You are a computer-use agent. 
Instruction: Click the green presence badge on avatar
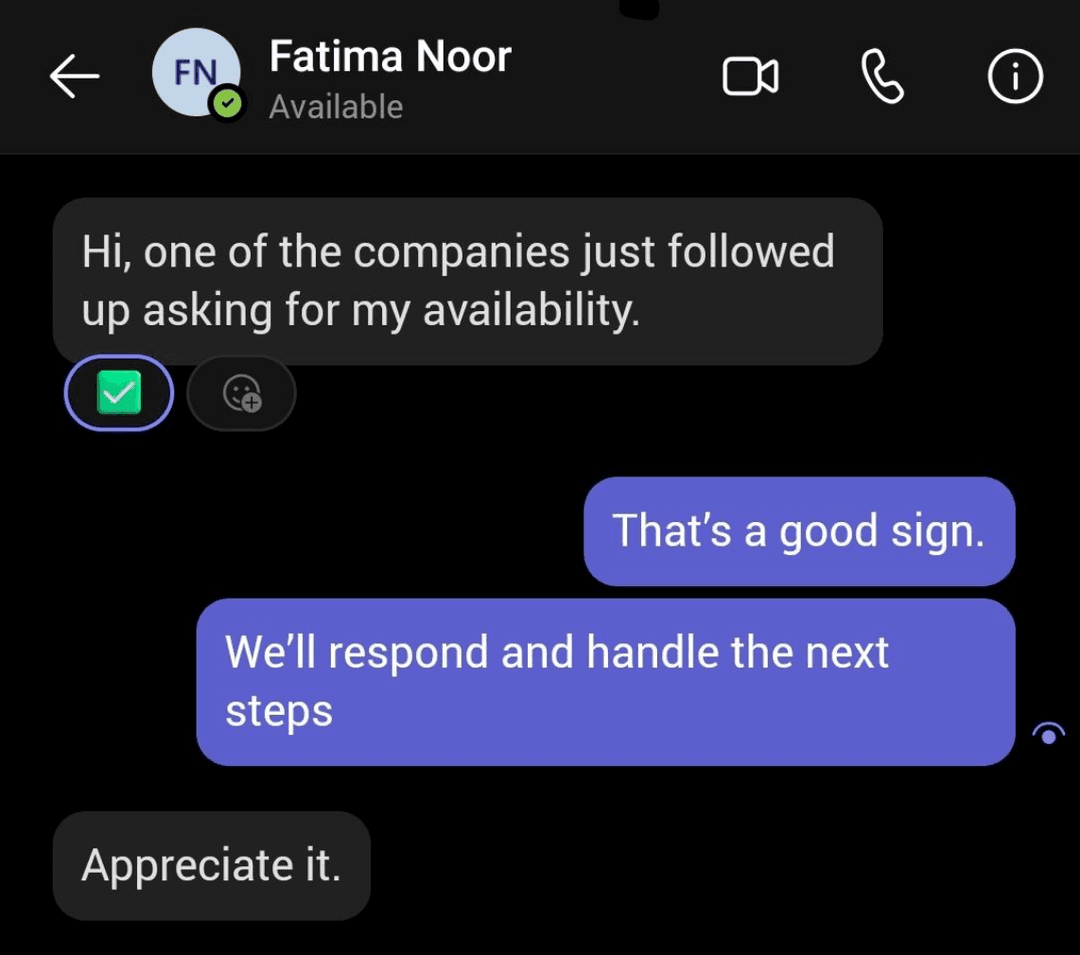(229, 104)
